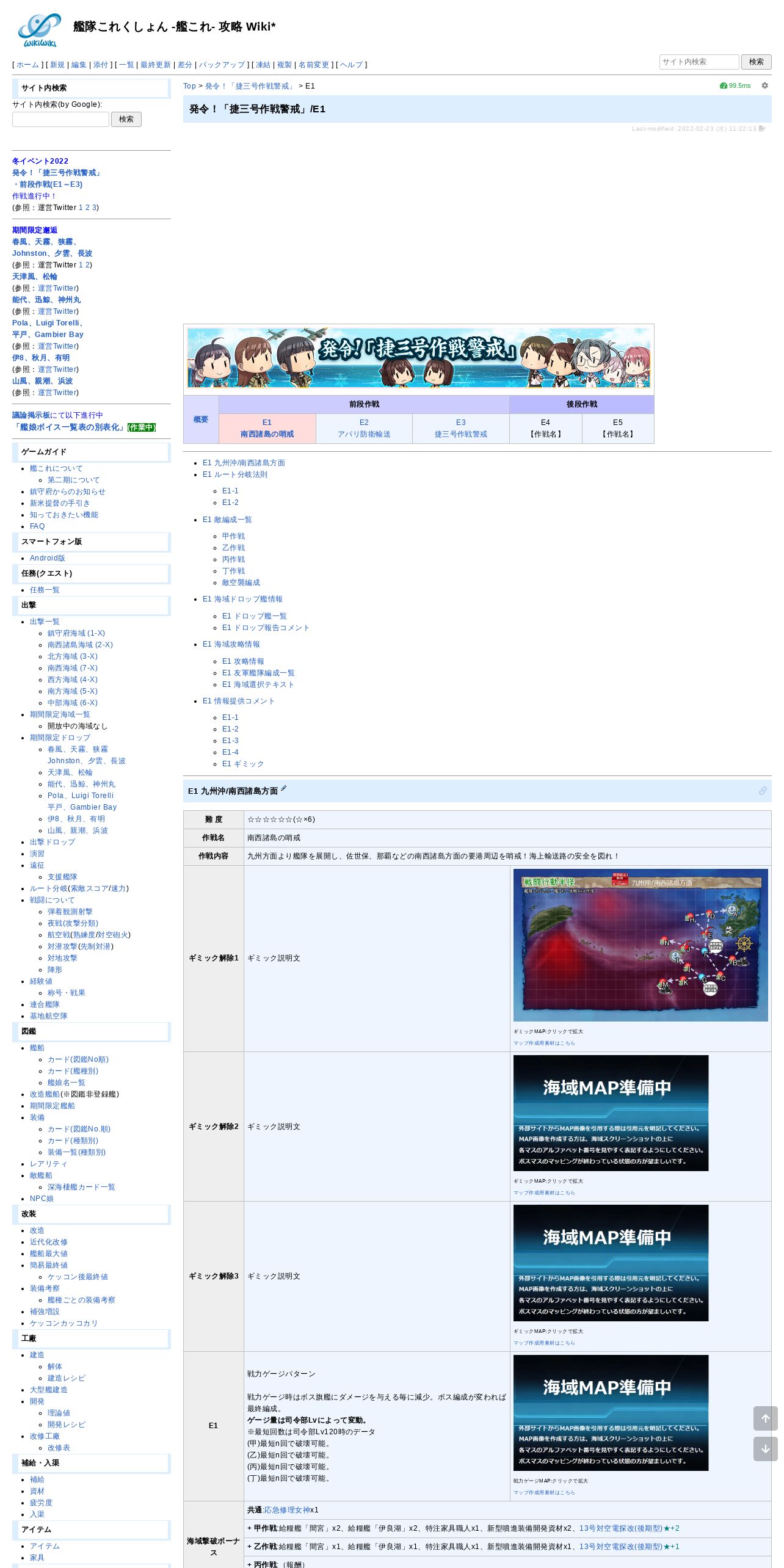
Task: Click the edit pencil icon beside E1 九州沖/南西諸島方面
Action: 284,789
